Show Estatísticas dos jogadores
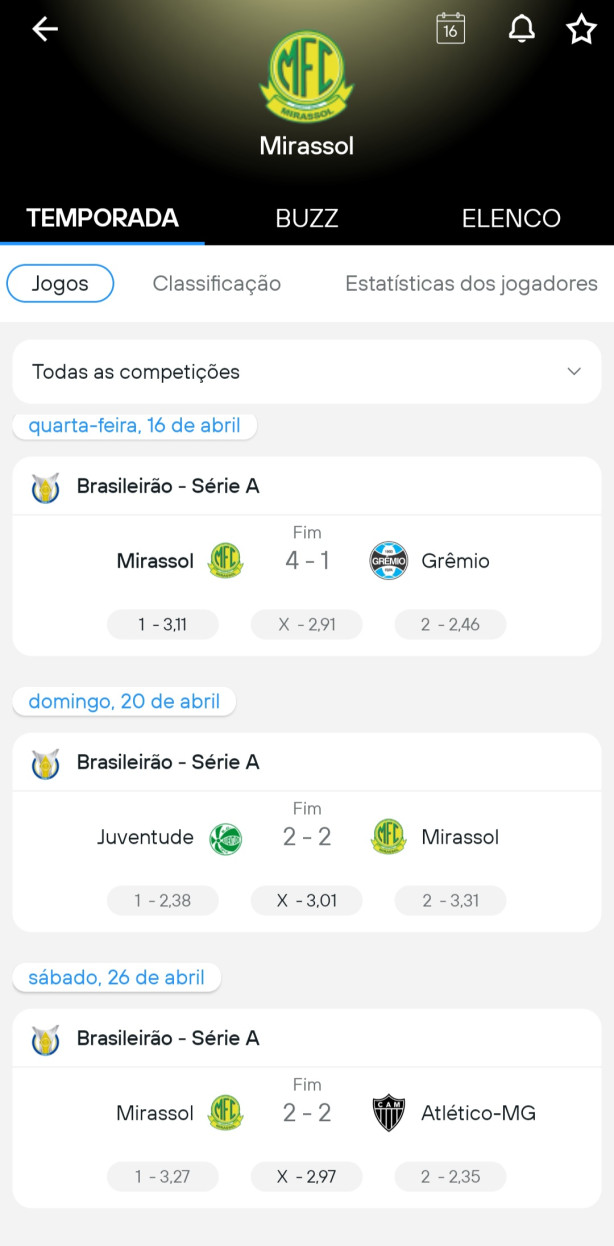614x1246 pixels. click(471, 284)
